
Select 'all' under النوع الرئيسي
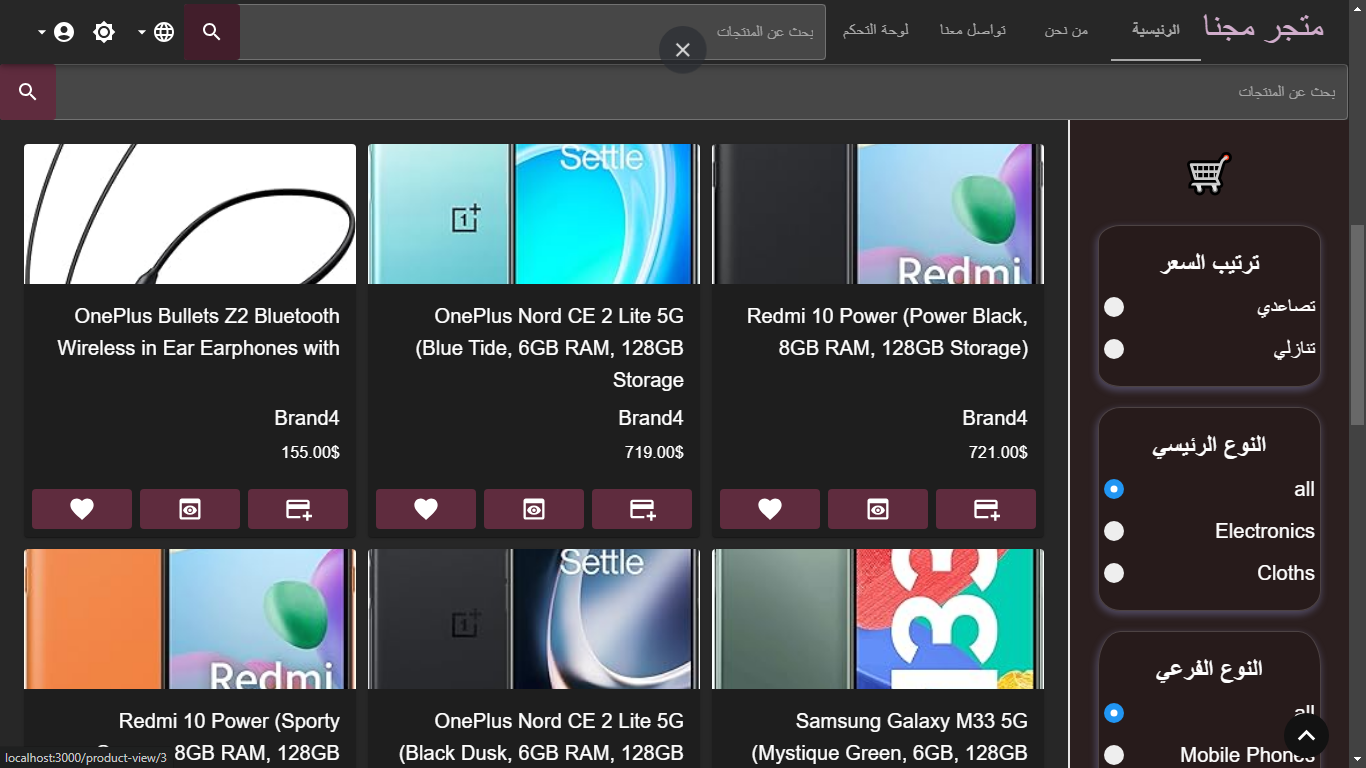pos(1114,489)
